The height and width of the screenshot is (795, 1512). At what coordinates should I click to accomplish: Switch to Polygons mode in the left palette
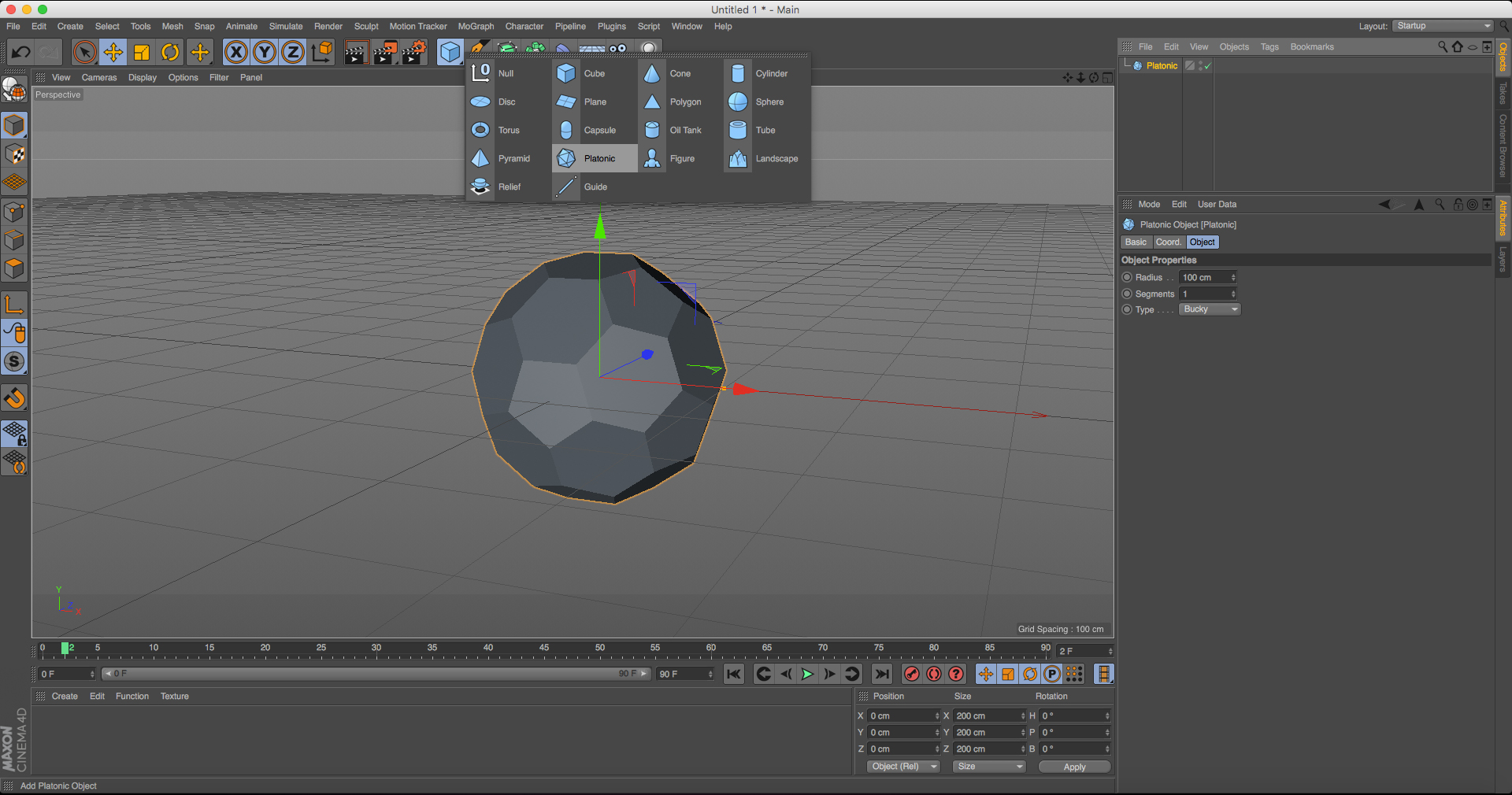click(14, 268)
